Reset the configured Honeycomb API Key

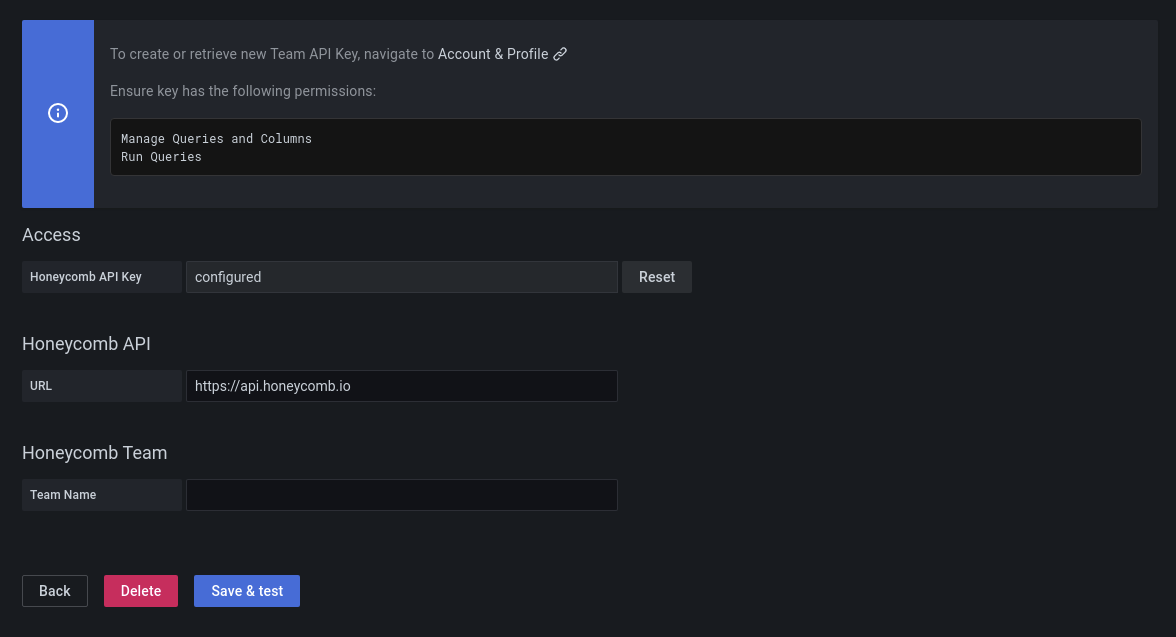point(656,276)
